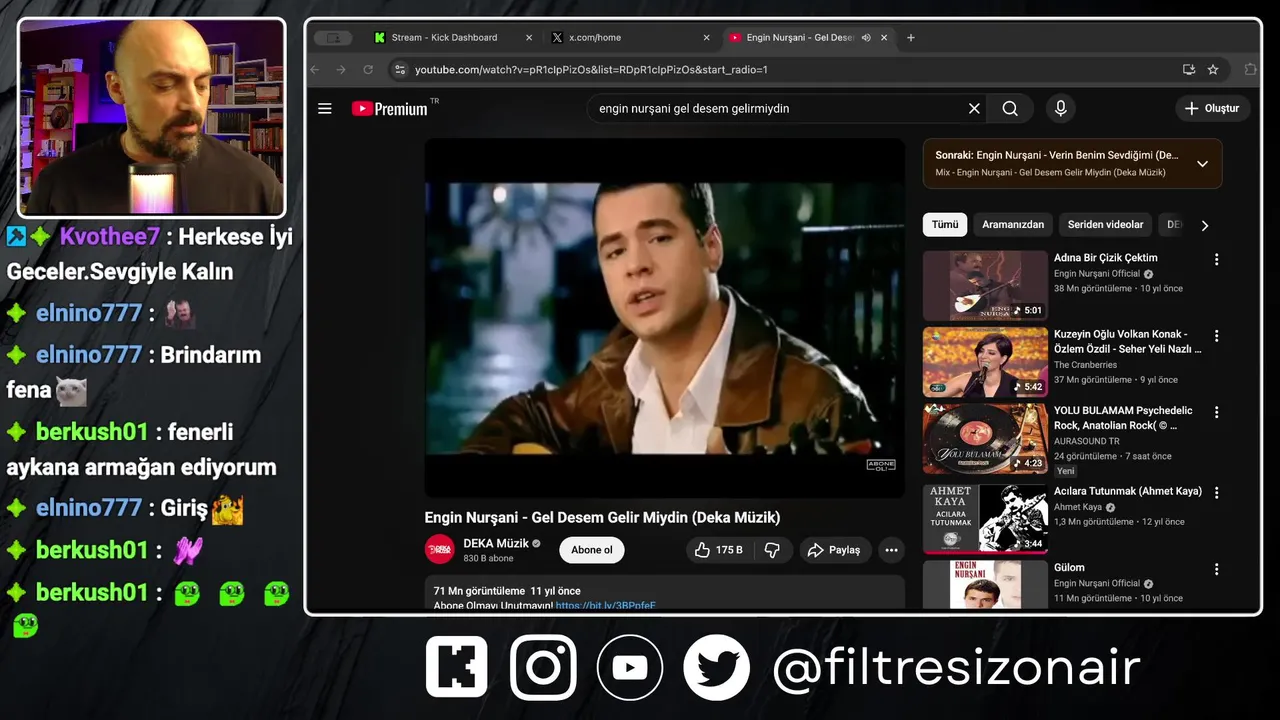Mute tab via speaker icon
The width and height of the screenshot is (1280, 720).
(866, 37)
